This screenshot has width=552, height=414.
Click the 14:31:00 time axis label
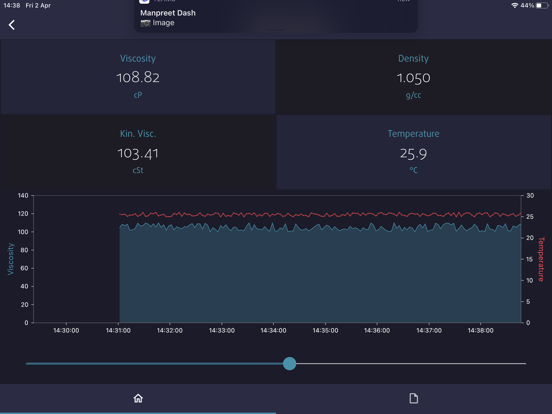click(x=118, y=331)
